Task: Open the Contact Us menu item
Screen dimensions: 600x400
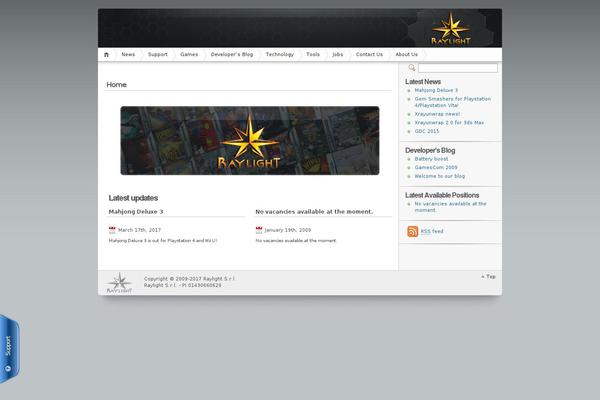Action: coord(369,54)
